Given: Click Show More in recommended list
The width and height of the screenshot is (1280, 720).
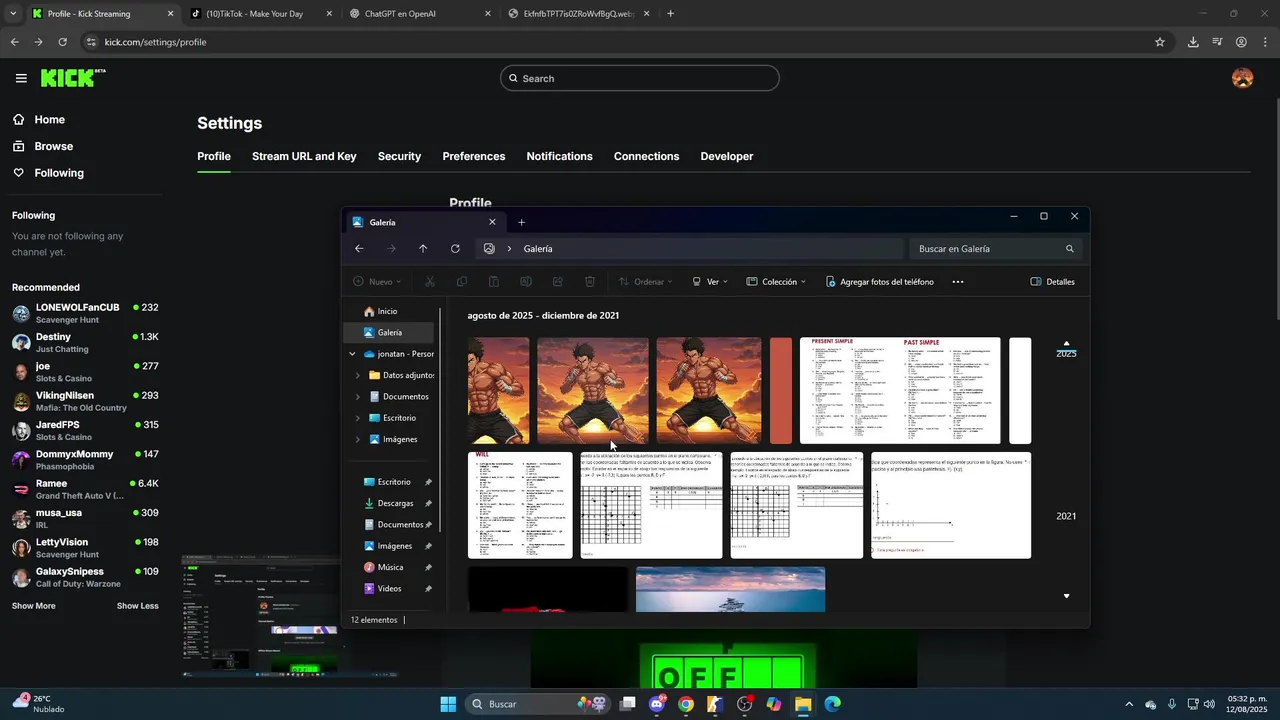Looking at the screenshot, I should point(34,606).
